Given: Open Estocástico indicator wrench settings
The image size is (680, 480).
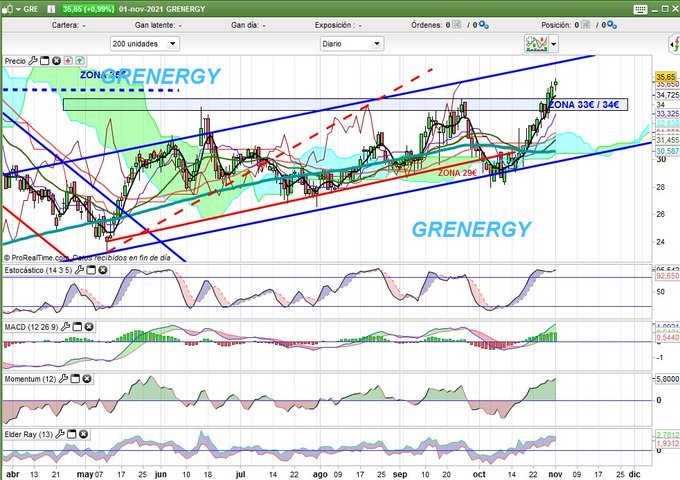Looking at the screenshot, I should click(x=79, y=270).
